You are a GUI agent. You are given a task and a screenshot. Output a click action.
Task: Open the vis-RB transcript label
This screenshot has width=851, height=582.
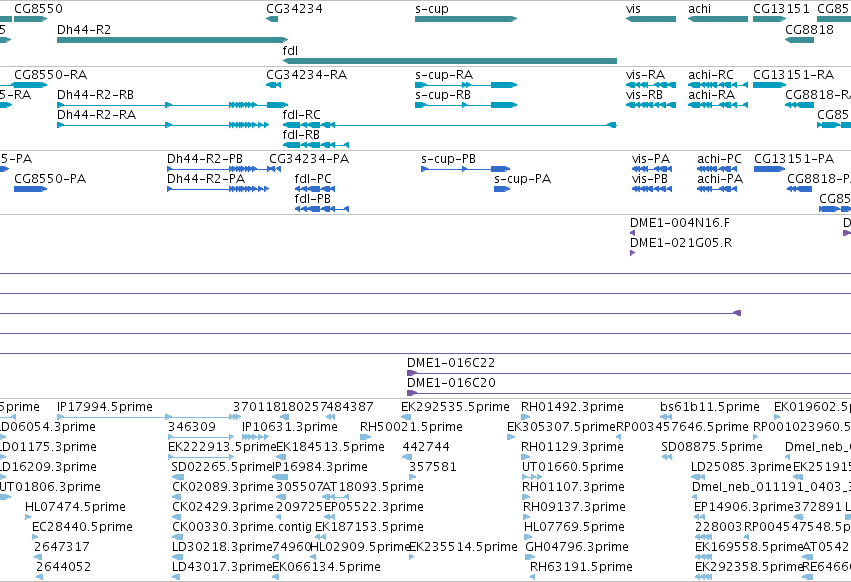(x=644, y=94)
